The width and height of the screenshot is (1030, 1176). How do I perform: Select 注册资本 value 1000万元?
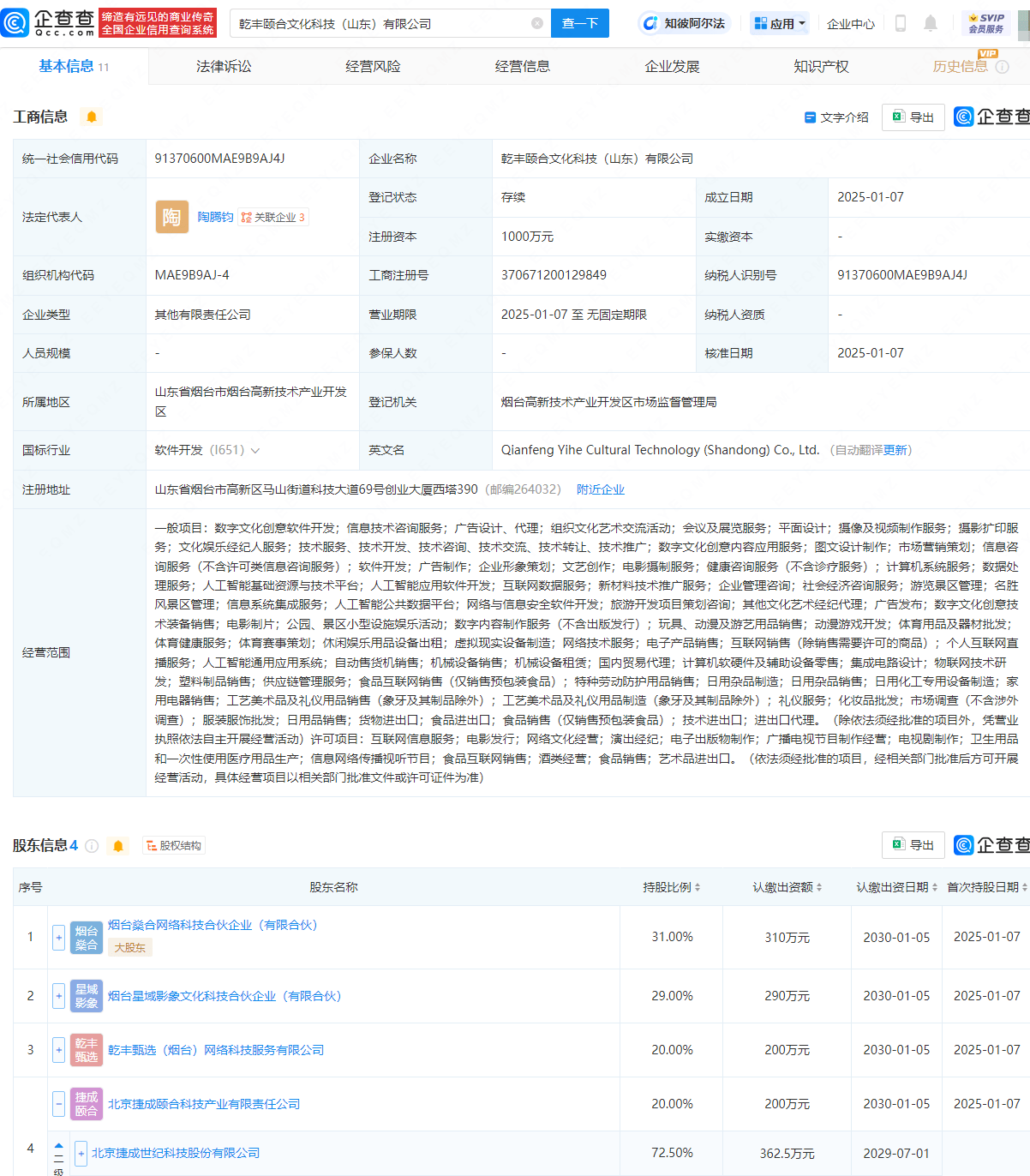pos(527,237)
